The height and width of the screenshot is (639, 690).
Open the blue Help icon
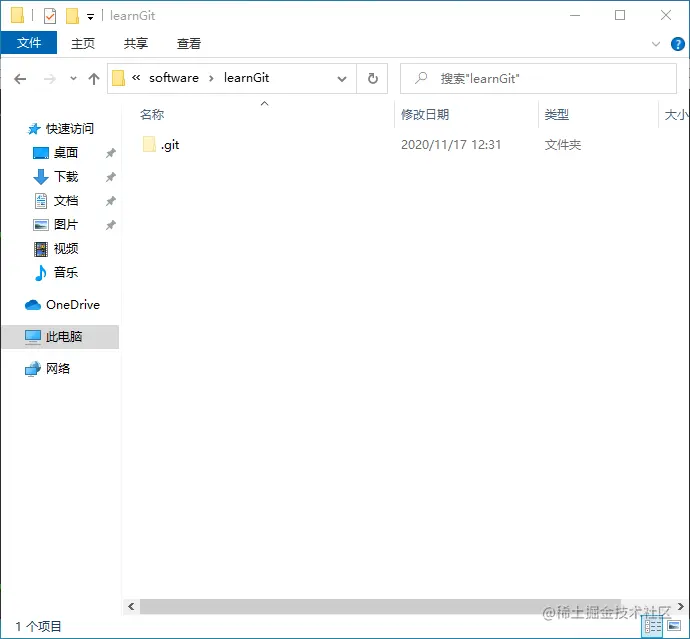tap(678, 44)
